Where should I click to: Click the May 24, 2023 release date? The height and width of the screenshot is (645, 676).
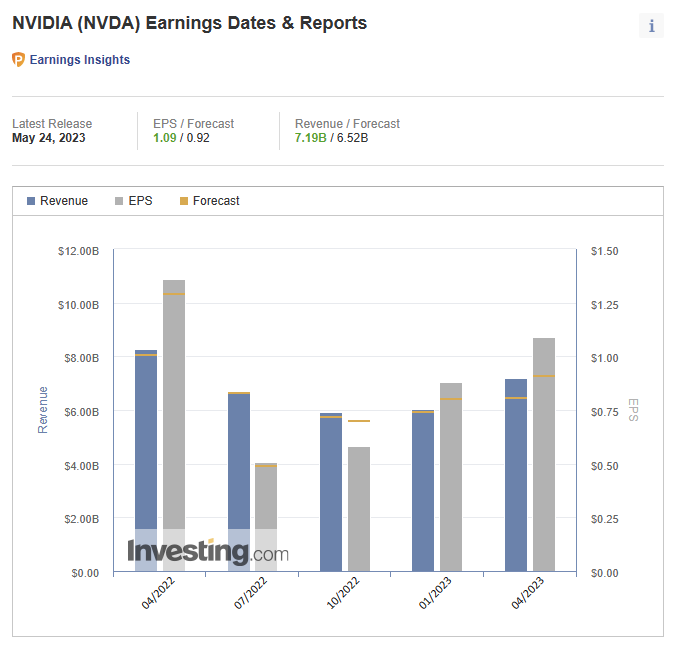tap(49, 138)
